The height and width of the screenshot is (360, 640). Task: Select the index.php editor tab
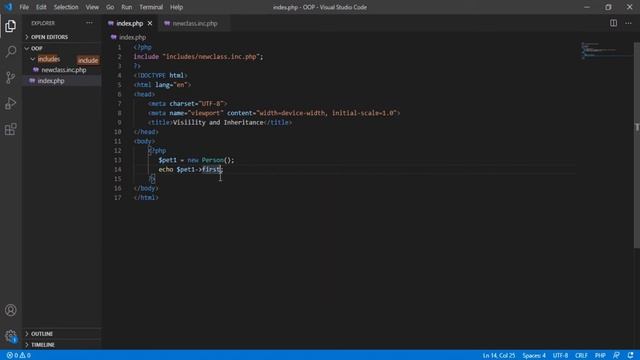(129, 23)
